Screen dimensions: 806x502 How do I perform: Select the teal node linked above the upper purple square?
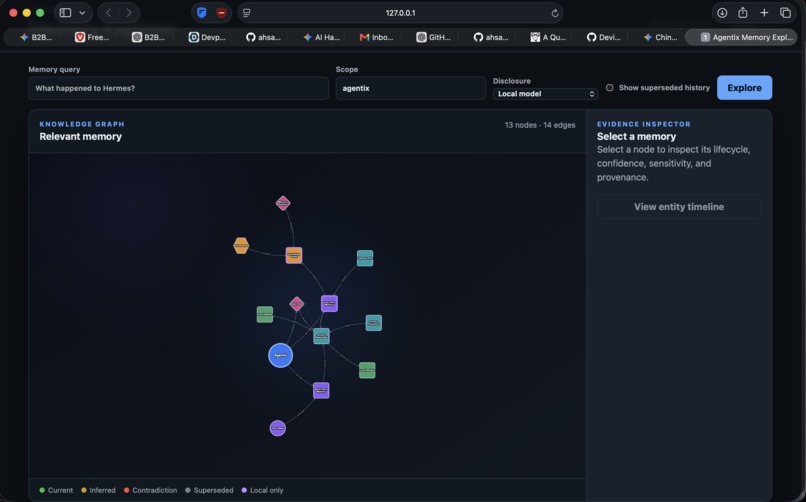[365, 258]
